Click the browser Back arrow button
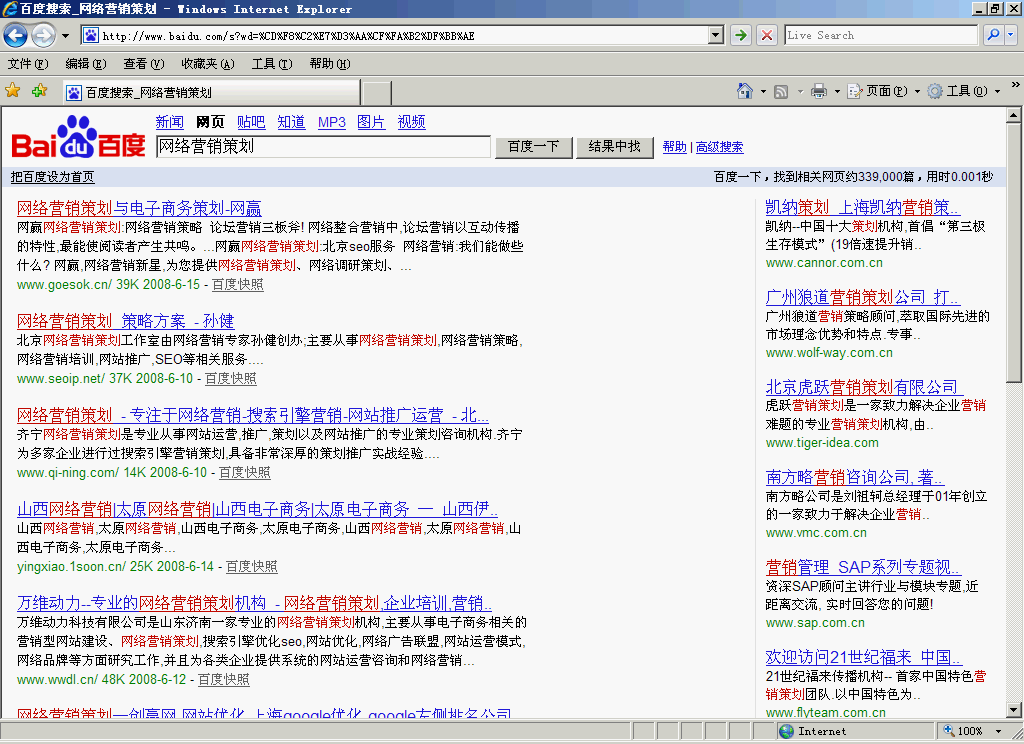 tap(16, 36)
